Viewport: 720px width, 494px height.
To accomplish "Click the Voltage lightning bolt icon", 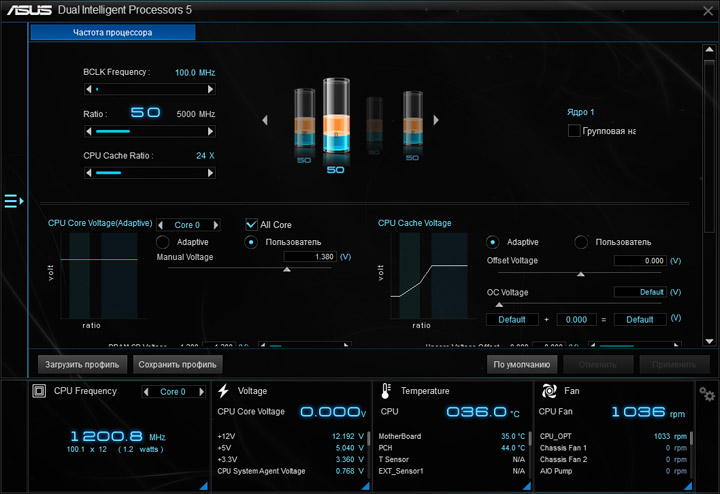I will click(x=224, y=391).
